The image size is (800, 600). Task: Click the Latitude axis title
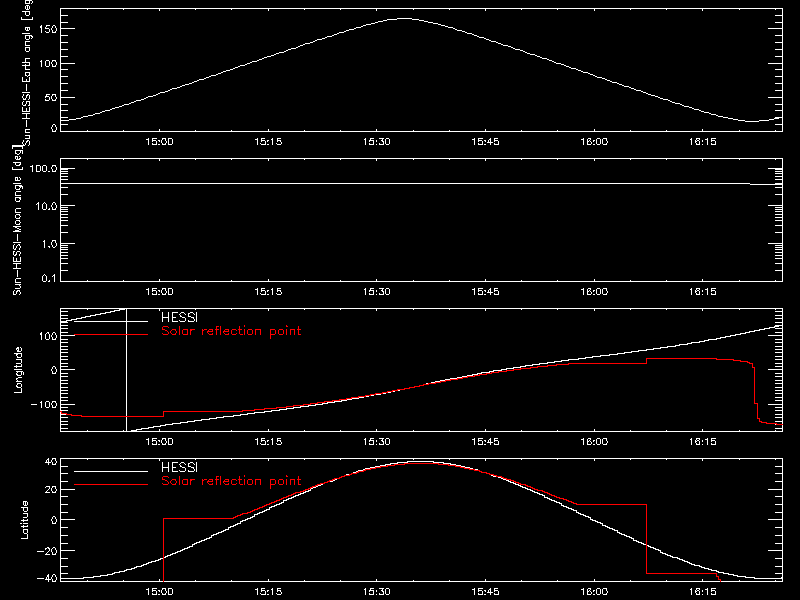[24, 520]
